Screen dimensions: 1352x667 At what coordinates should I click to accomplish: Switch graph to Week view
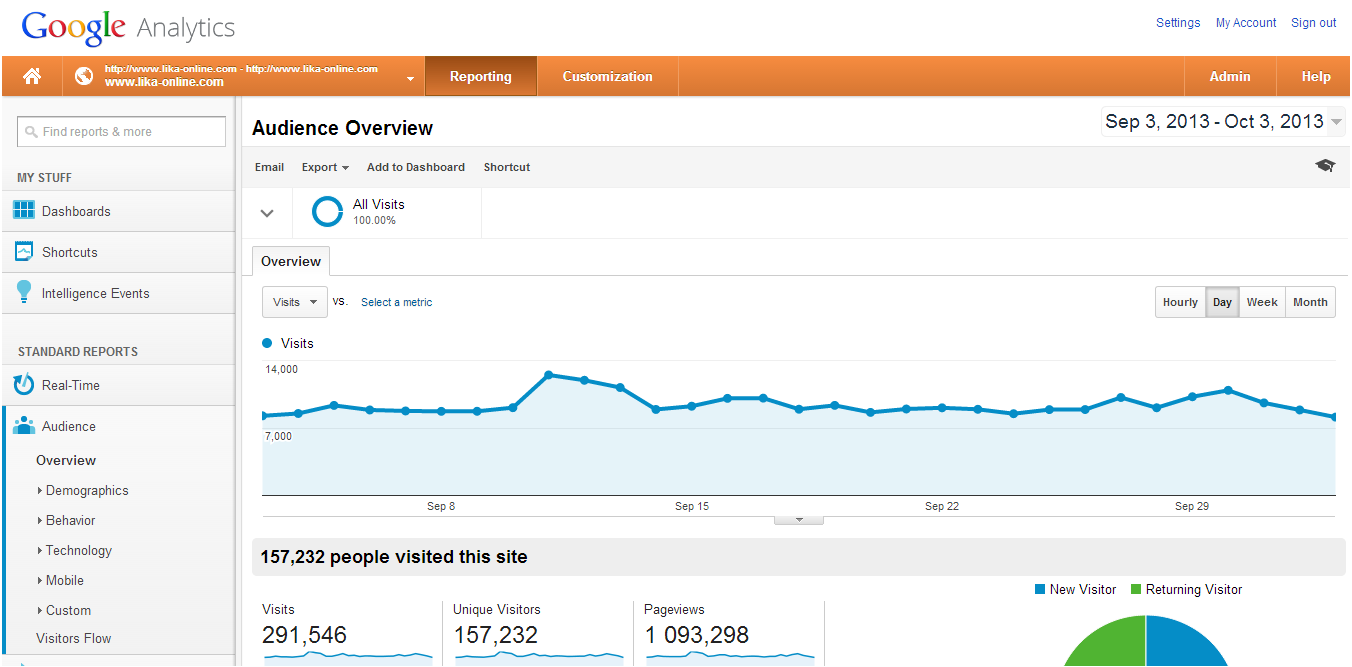pos(1261,302)
